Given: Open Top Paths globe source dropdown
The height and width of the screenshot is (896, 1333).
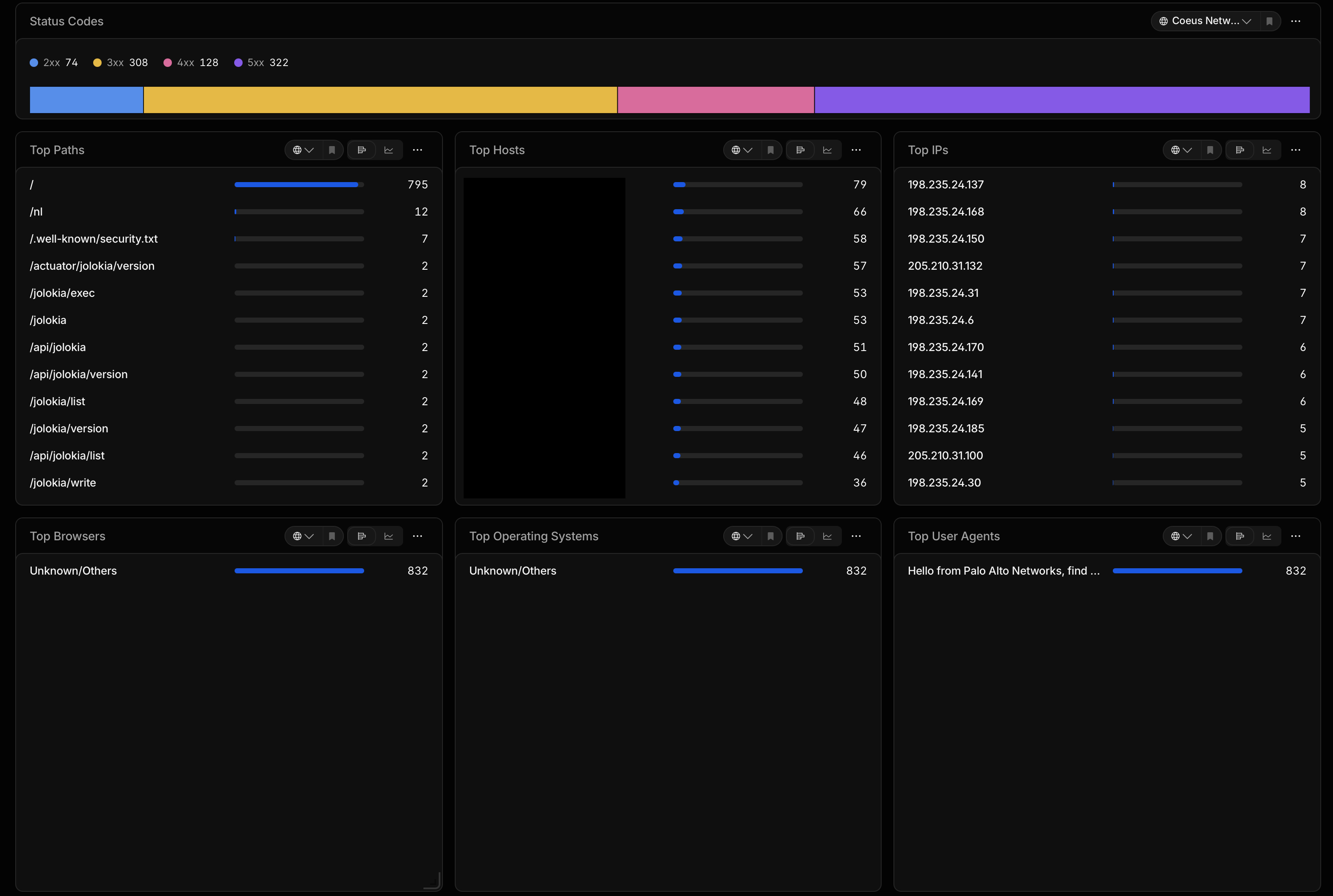Looking at the screenshot, I should pyautogui.click(x=303, y=150).
